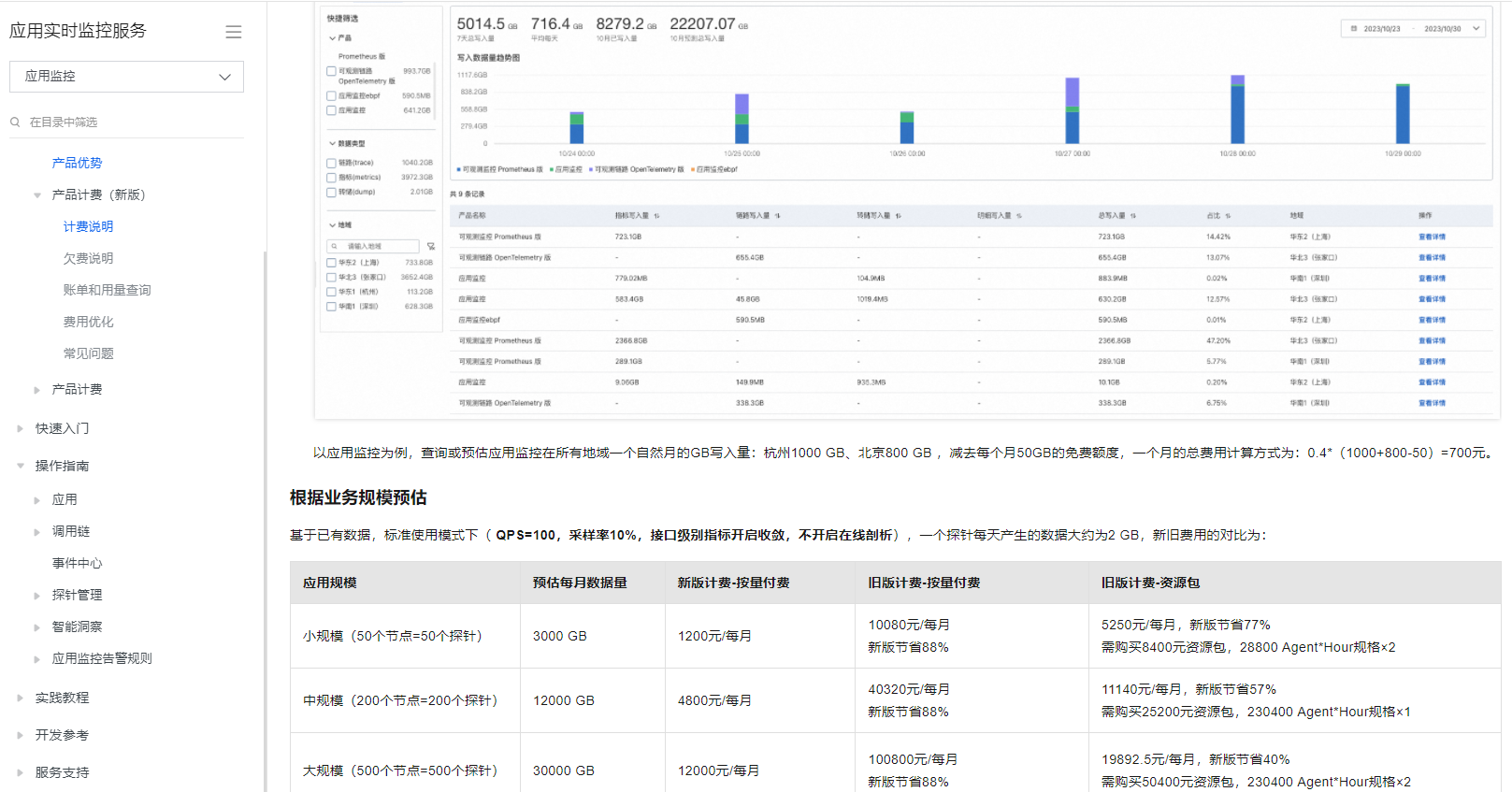Image resolution: width=1512 pixels, height=792 pixels.
Task: Click the calendar icon before 2023/10/23
Action: 1354,29
